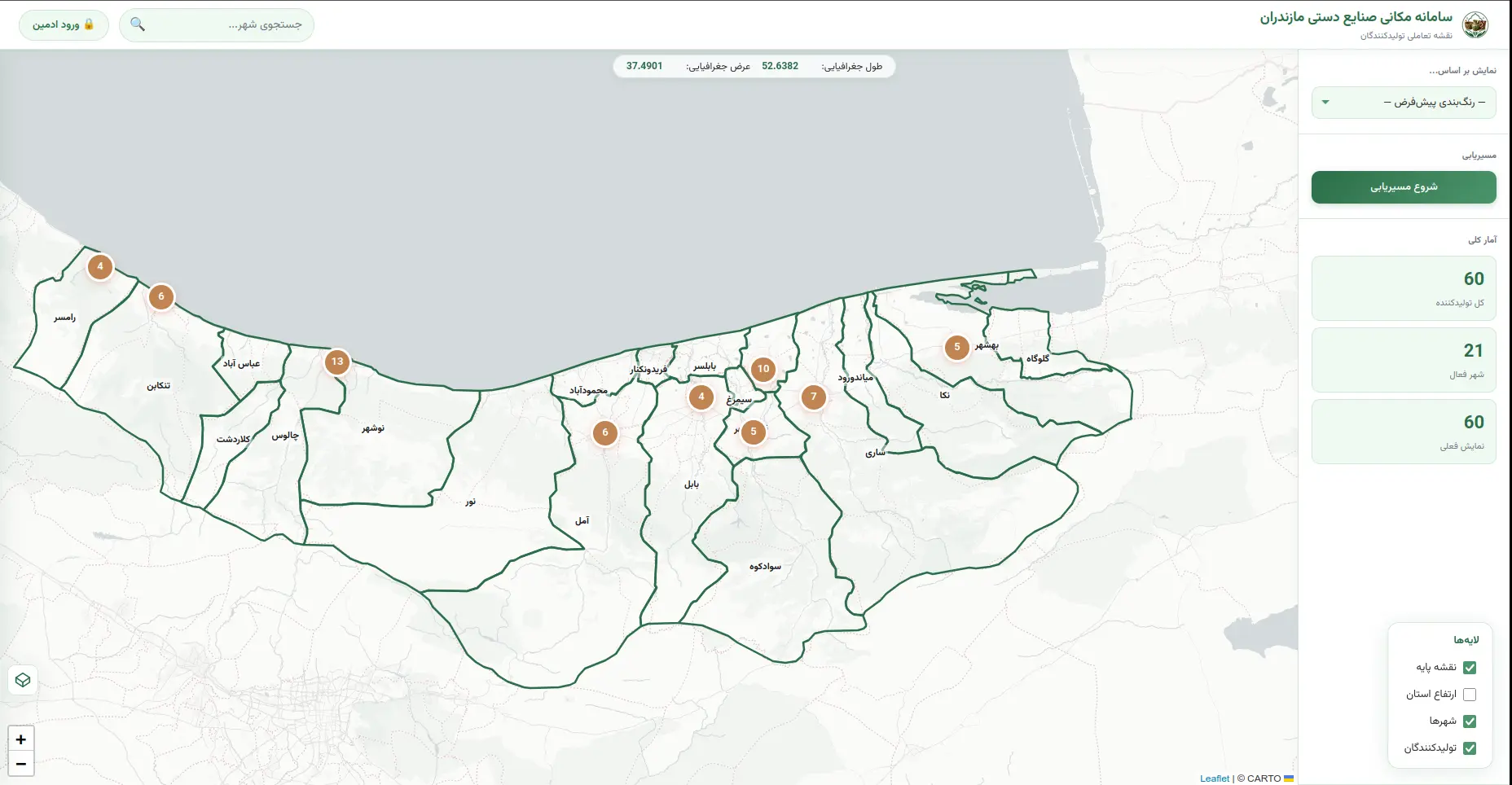Click the lock icon on admin login

tap(89, 24)
